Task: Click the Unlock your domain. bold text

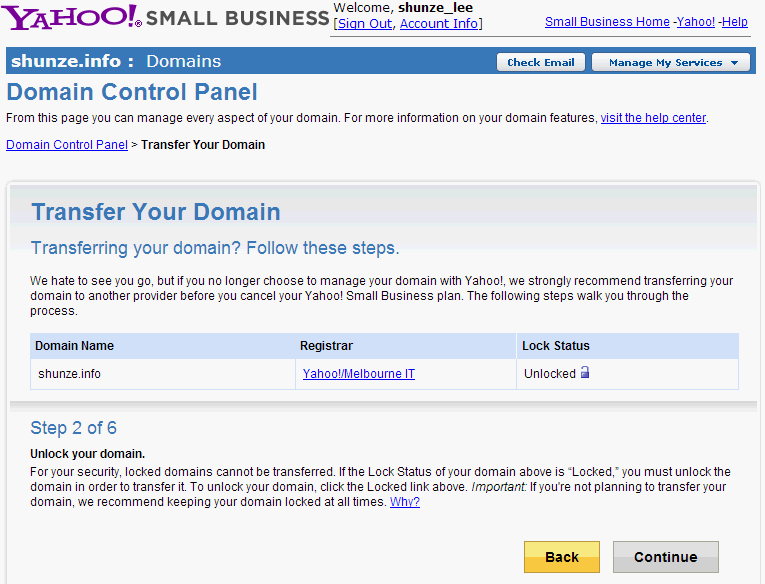Action: (88, 454)
